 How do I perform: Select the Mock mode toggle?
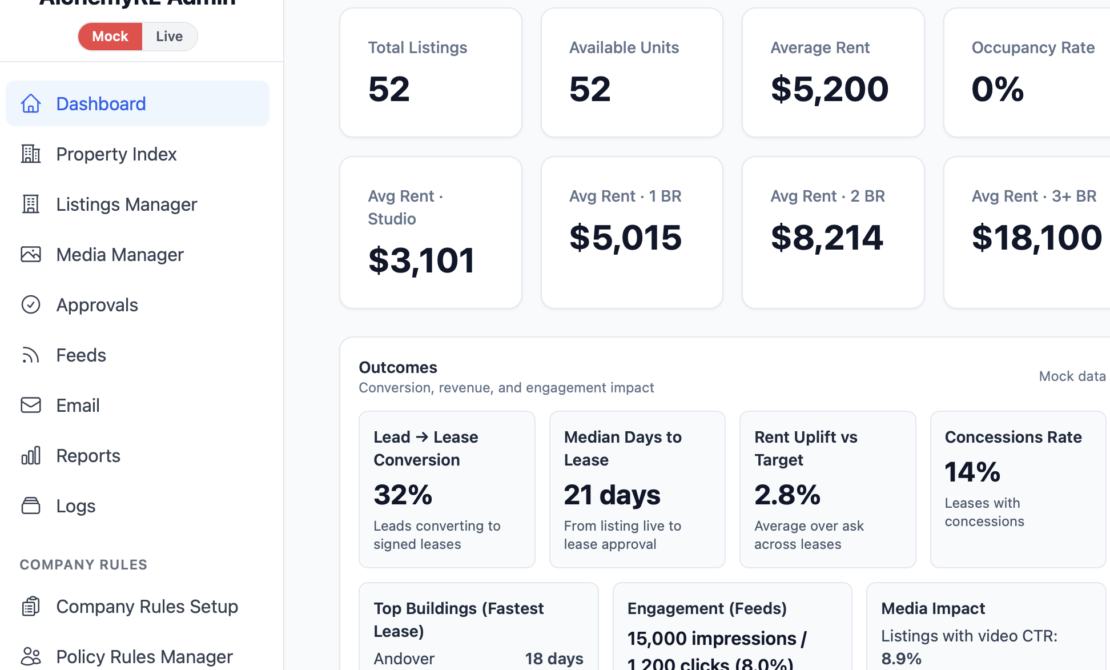pos(110,37)
